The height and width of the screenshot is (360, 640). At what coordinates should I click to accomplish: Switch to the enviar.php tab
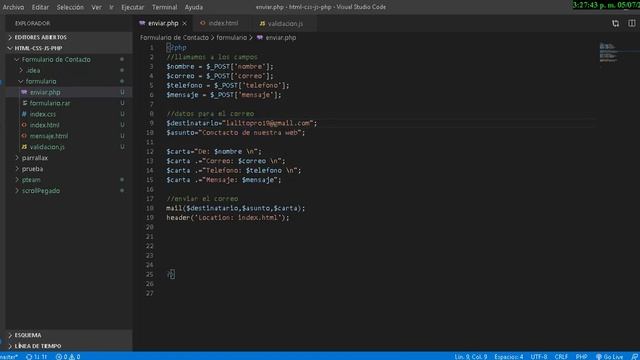pyautogui.click(x=163, y=23)
